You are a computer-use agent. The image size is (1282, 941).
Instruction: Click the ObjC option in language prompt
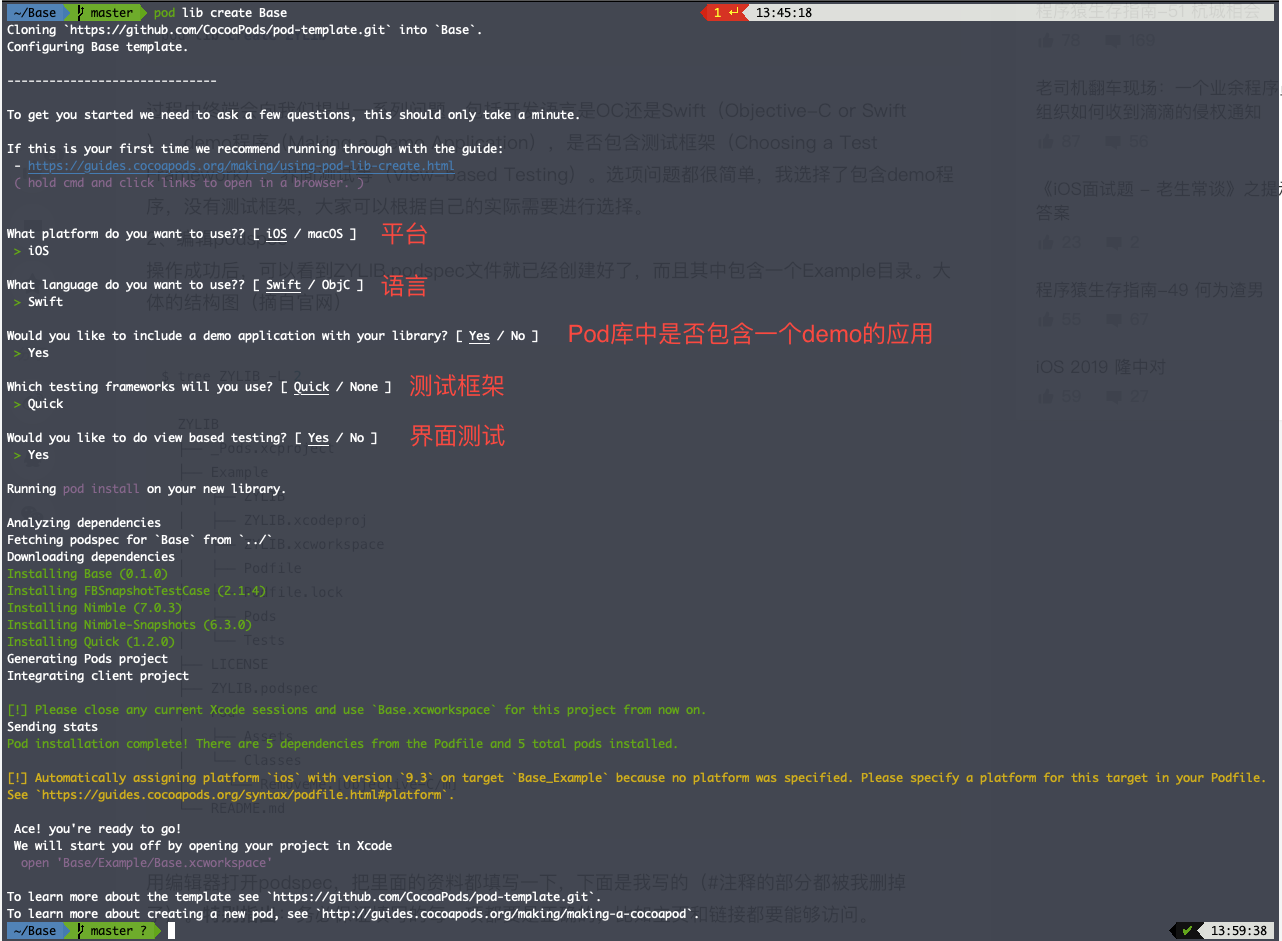point(336,285)
